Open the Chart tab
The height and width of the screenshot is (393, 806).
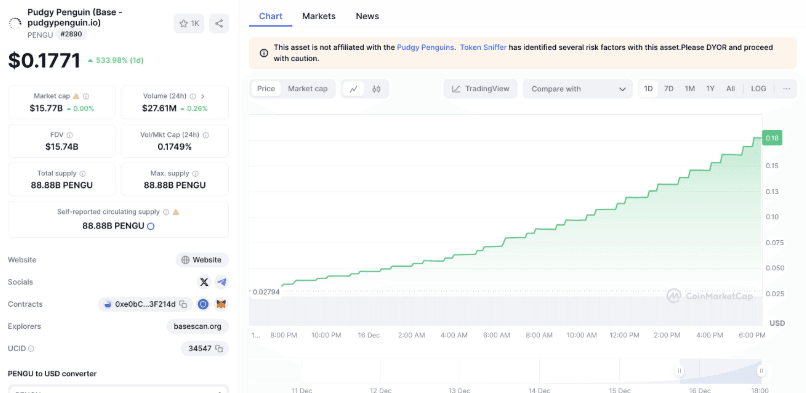[270, 16]
